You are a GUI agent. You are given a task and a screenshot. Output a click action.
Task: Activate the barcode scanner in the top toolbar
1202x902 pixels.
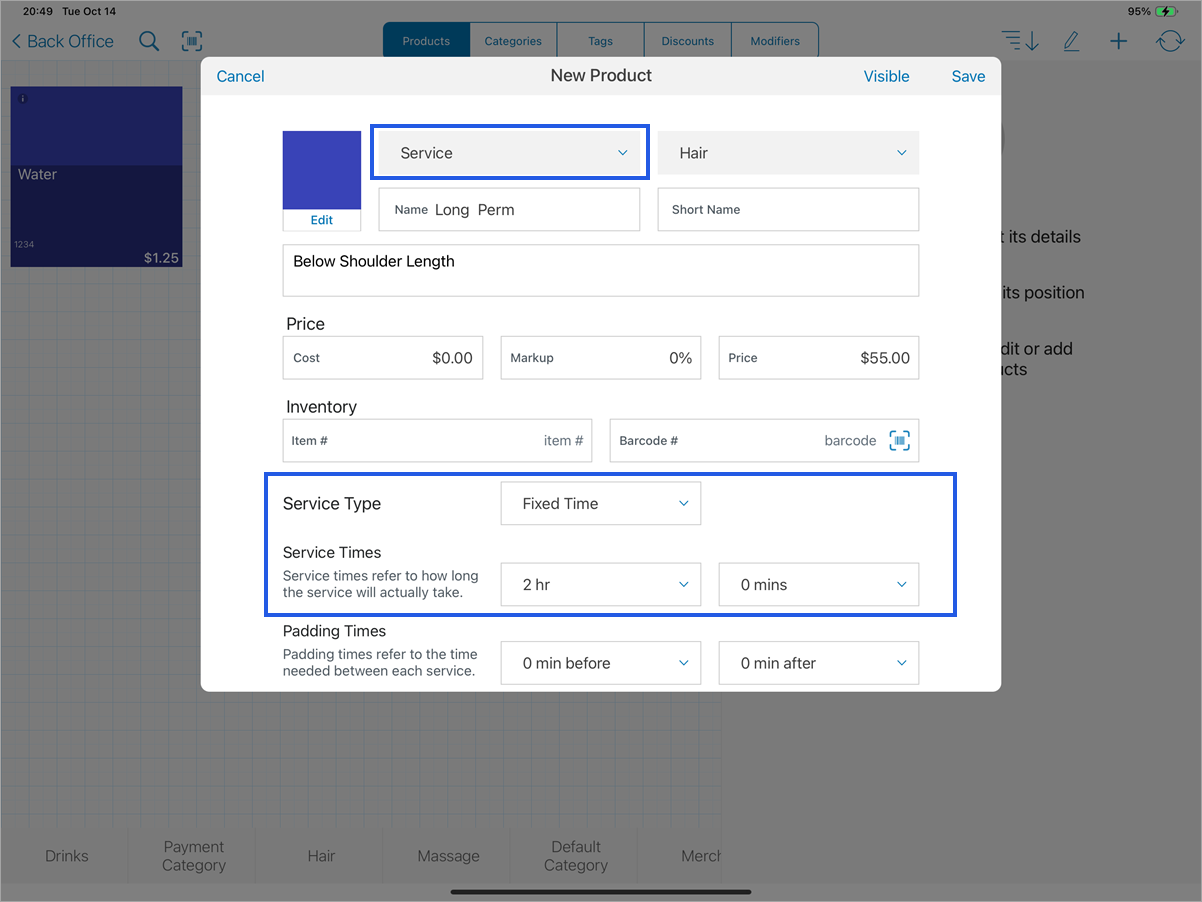(190, 41)
